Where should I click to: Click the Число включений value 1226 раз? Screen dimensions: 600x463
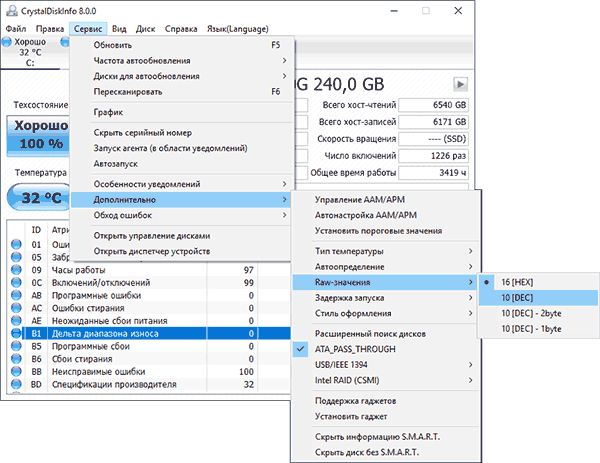(433, 156)
